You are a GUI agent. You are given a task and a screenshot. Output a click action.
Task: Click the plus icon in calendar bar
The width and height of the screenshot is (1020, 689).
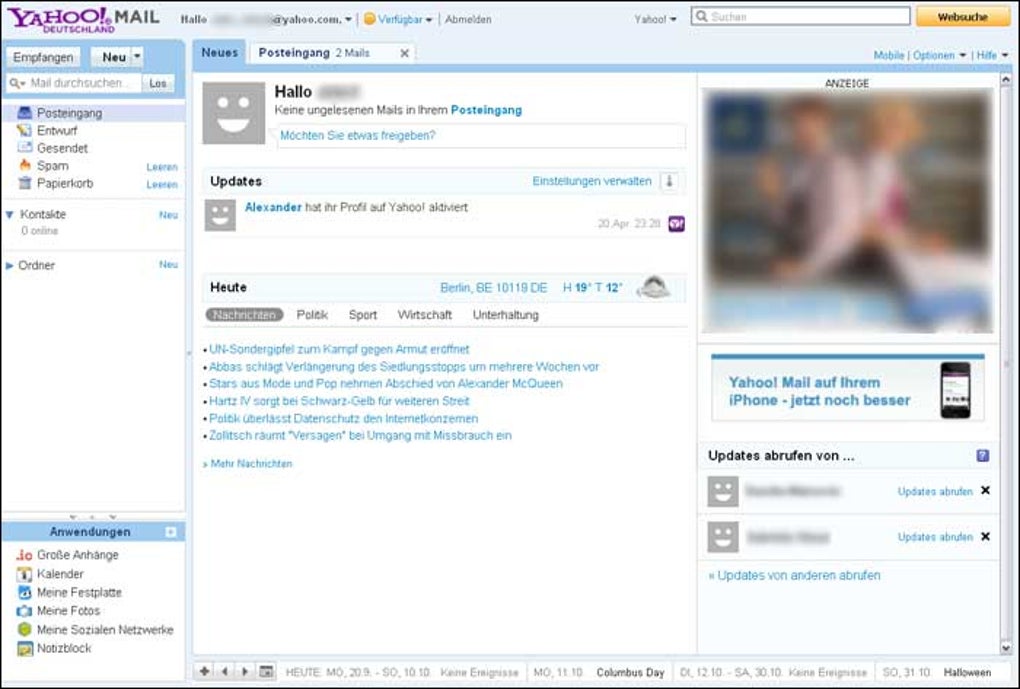click(204, 671)
